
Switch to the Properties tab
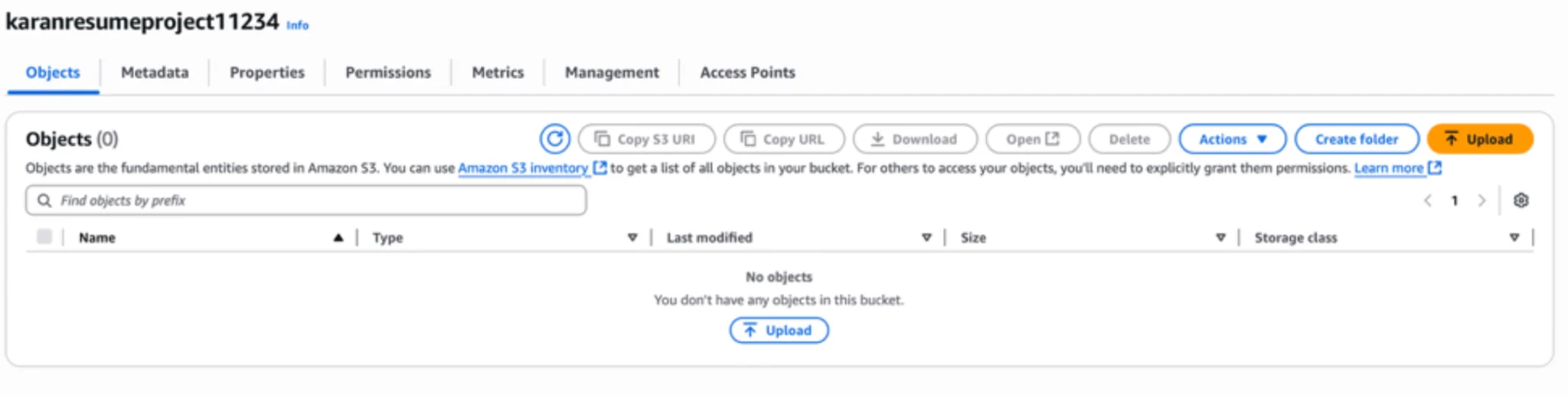[267, 73]
